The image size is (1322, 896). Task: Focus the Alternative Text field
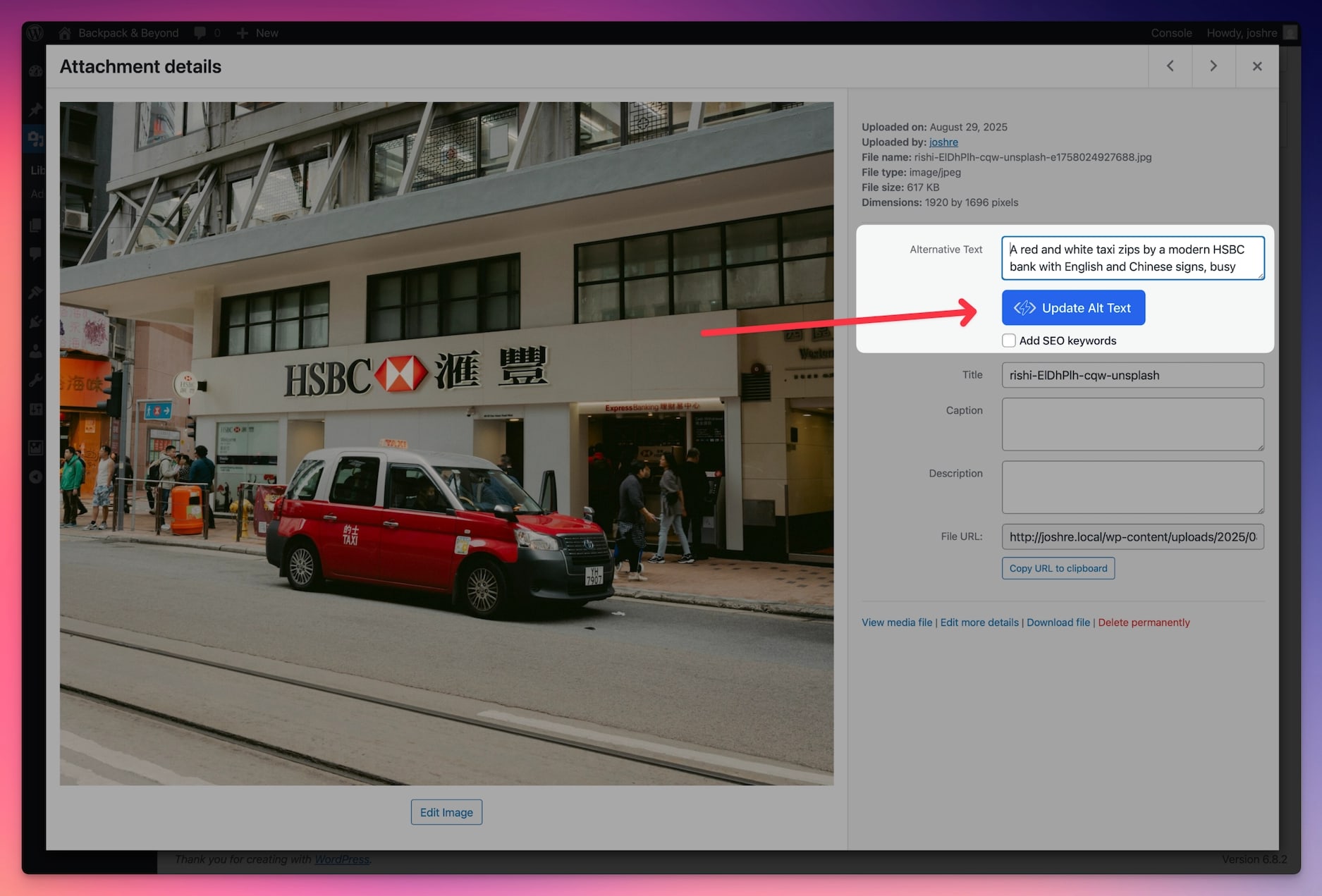[1133, 258]
